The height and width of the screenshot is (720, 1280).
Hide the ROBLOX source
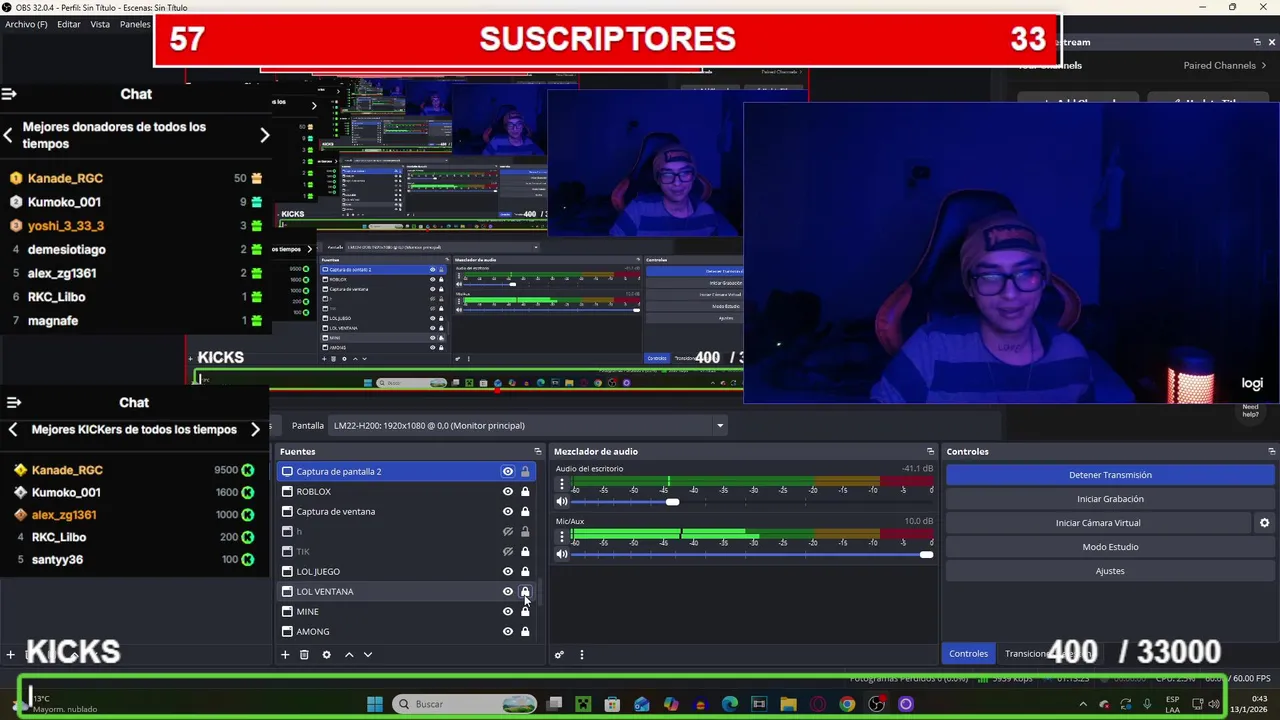507,492
